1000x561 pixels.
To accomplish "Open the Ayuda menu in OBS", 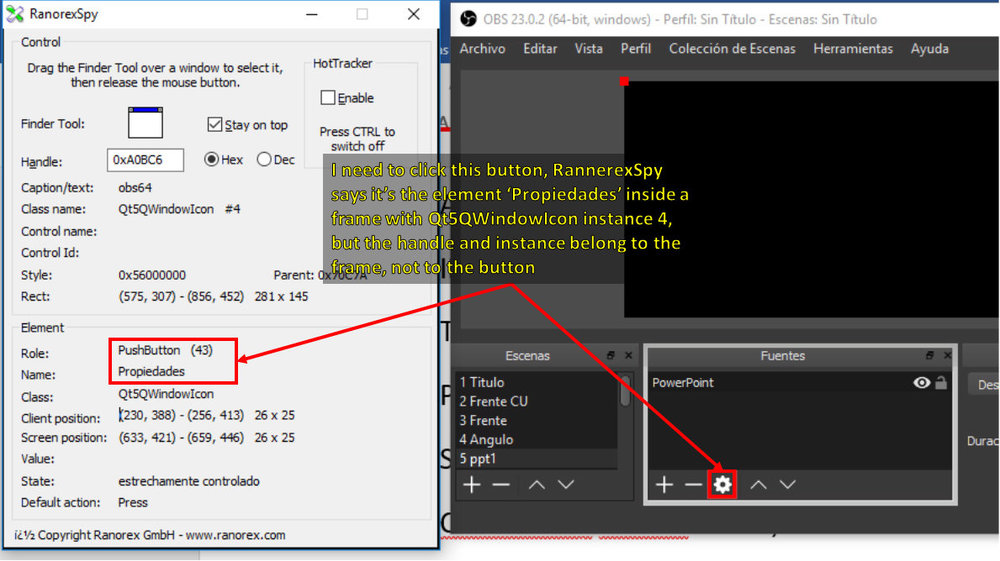I will coord(930,48).
